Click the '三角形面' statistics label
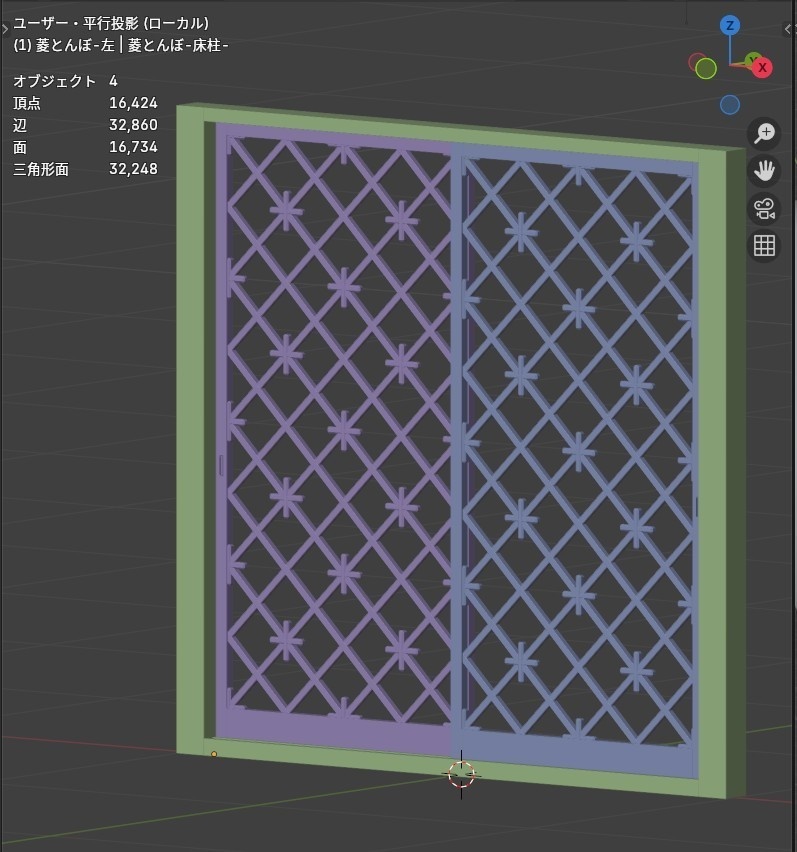 point(41,170)
